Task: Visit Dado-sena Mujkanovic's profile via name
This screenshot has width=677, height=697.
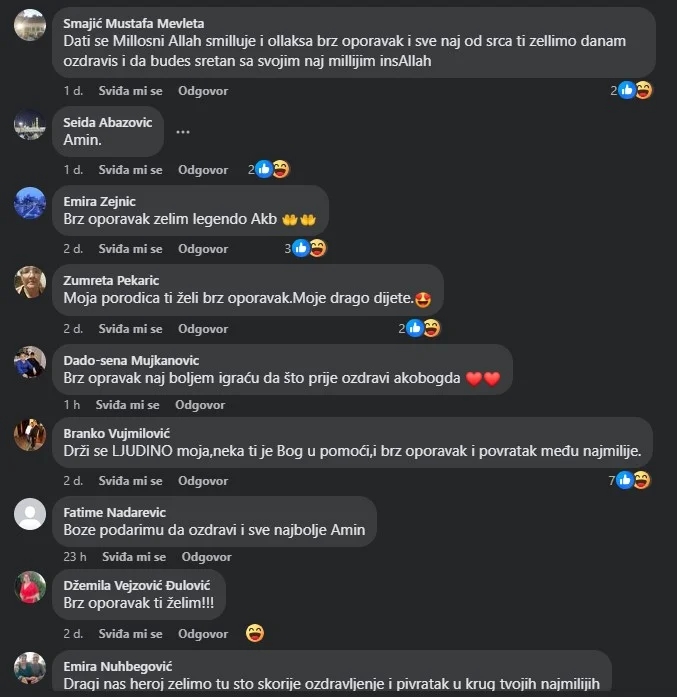Action: 131,361
